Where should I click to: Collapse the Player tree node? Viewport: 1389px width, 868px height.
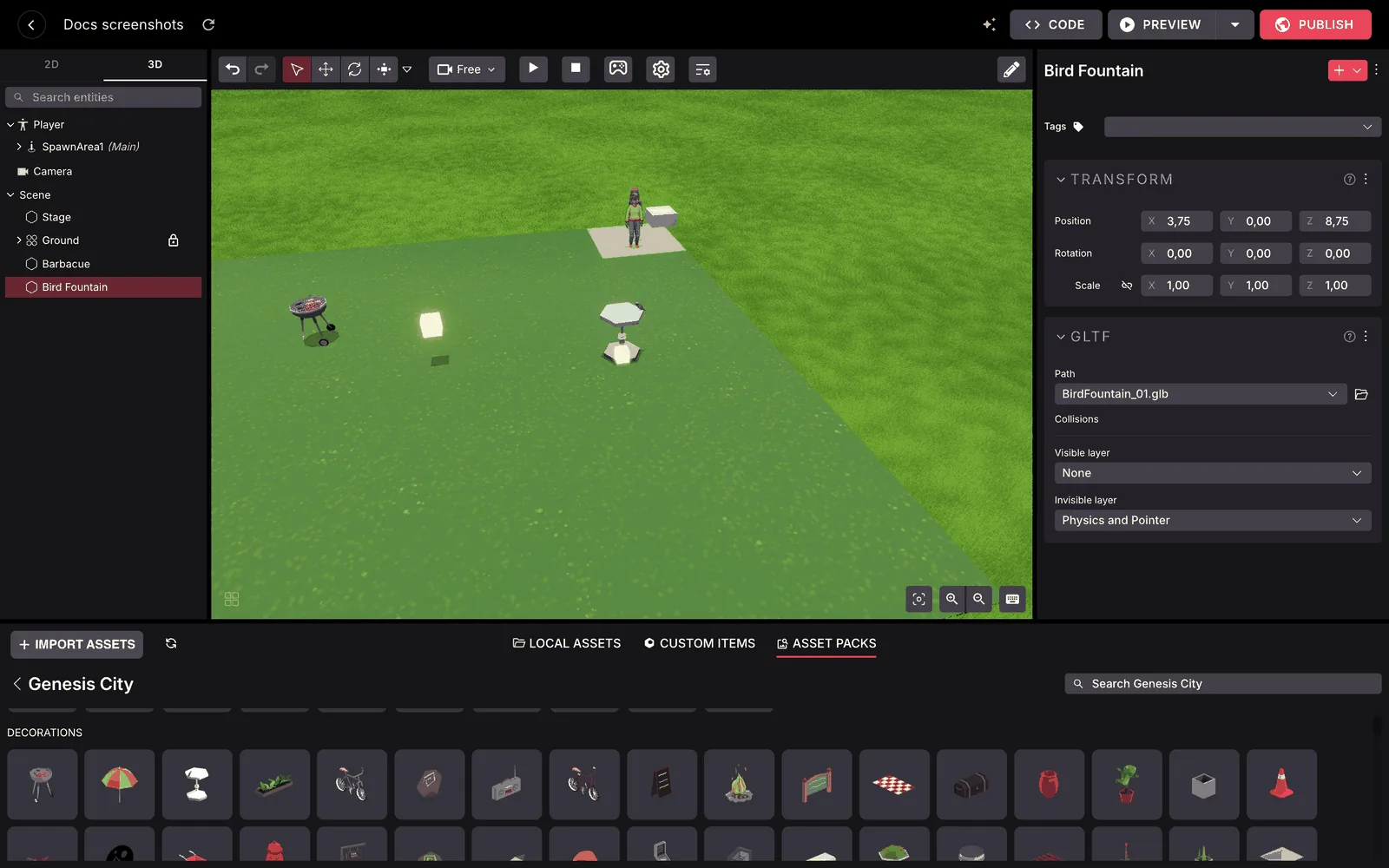[10, 125]
